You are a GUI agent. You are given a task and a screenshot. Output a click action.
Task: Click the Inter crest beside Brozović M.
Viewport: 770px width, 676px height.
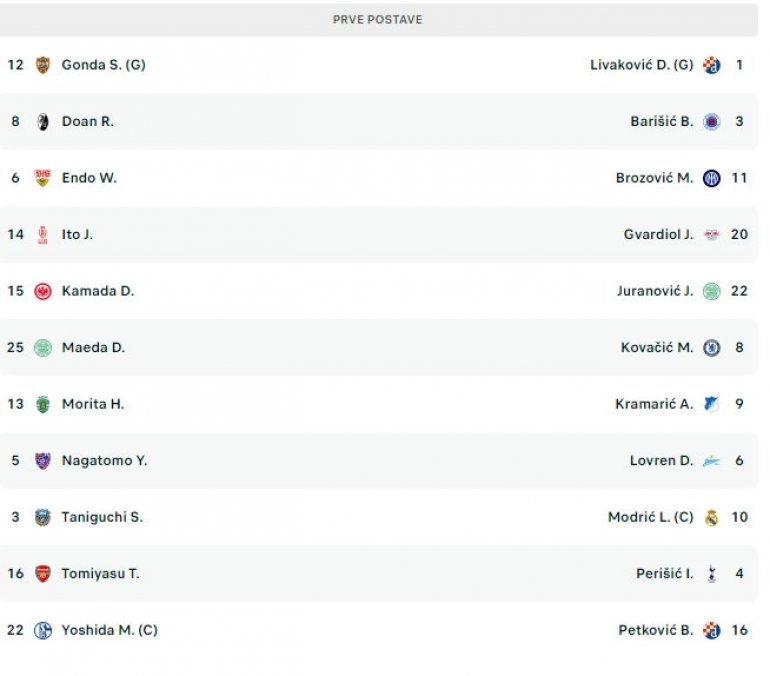pos(711,178)
